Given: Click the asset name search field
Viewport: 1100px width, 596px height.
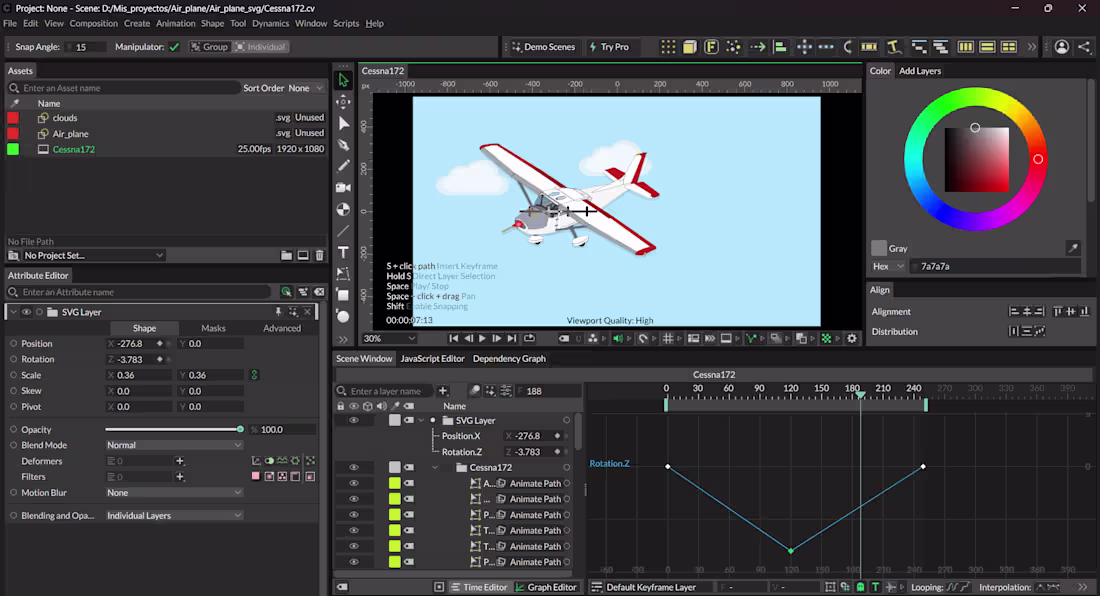Looking at the screenshot, I should (x=123, y=88).
